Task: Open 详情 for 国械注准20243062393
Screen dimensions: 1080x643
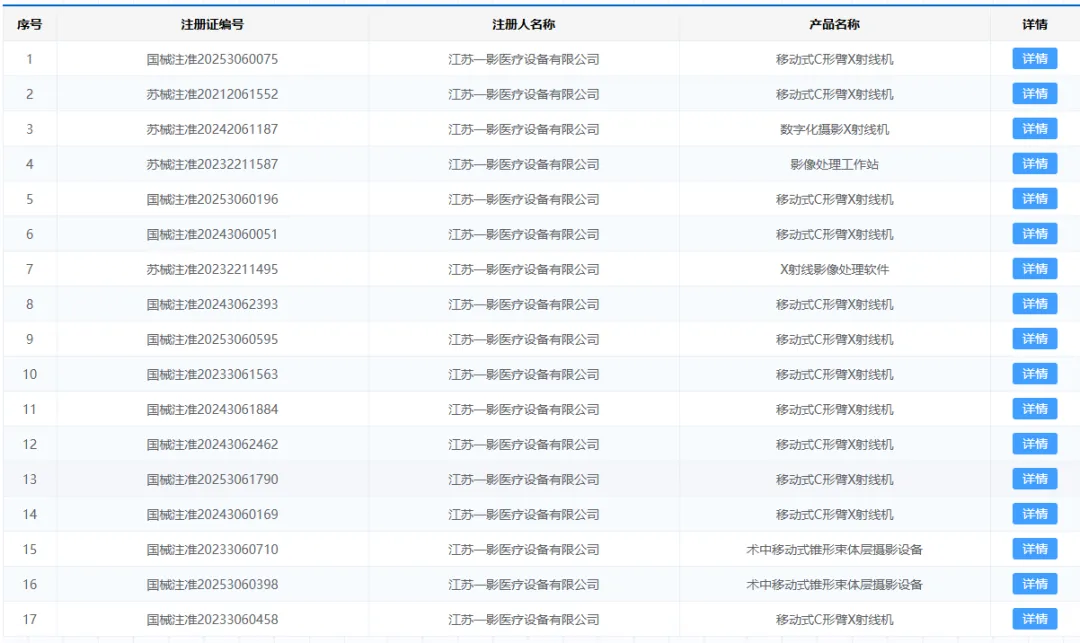Action: pos(1035,304)
